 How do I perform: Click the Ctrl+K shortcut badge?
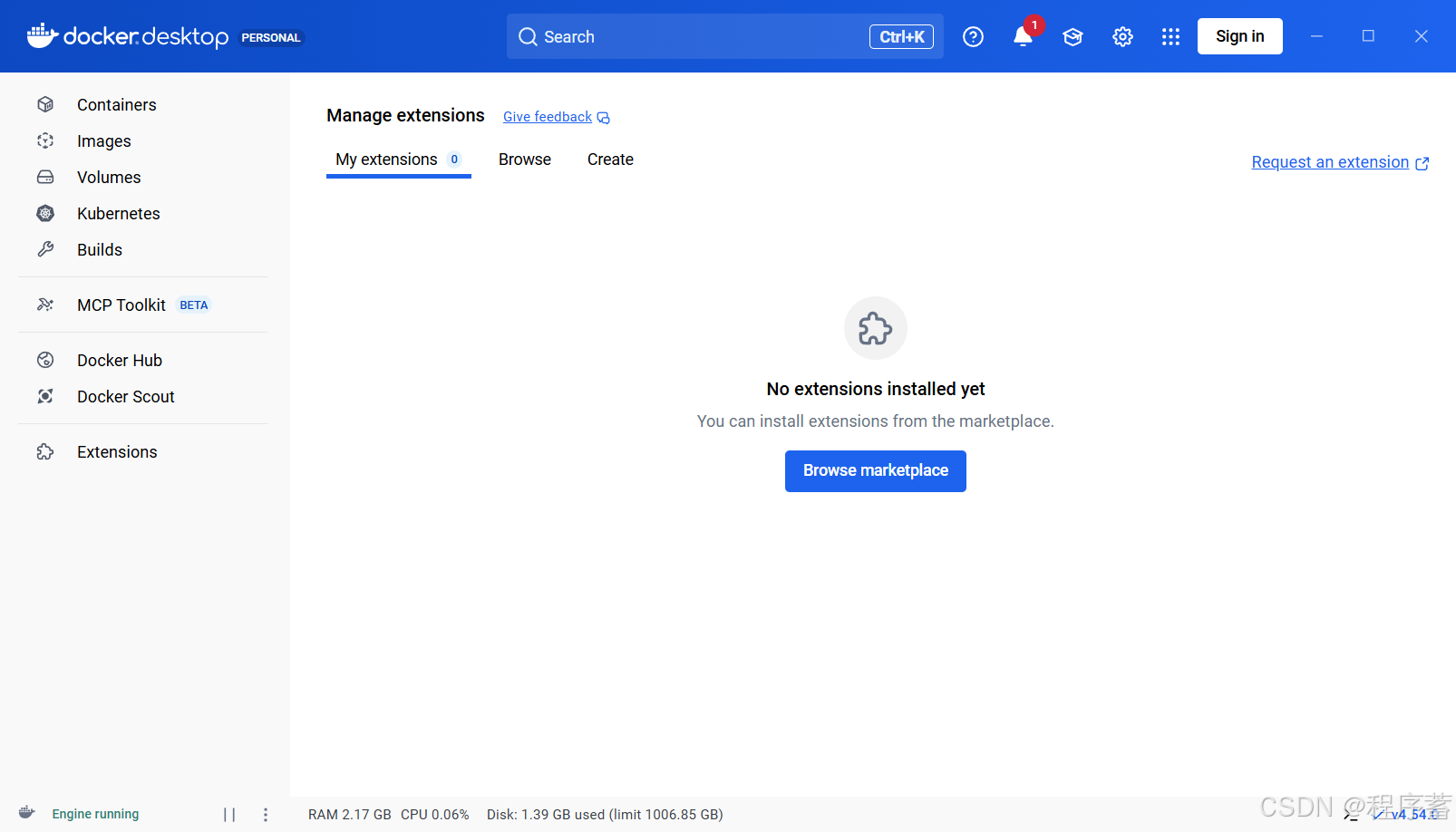(902, 36)
